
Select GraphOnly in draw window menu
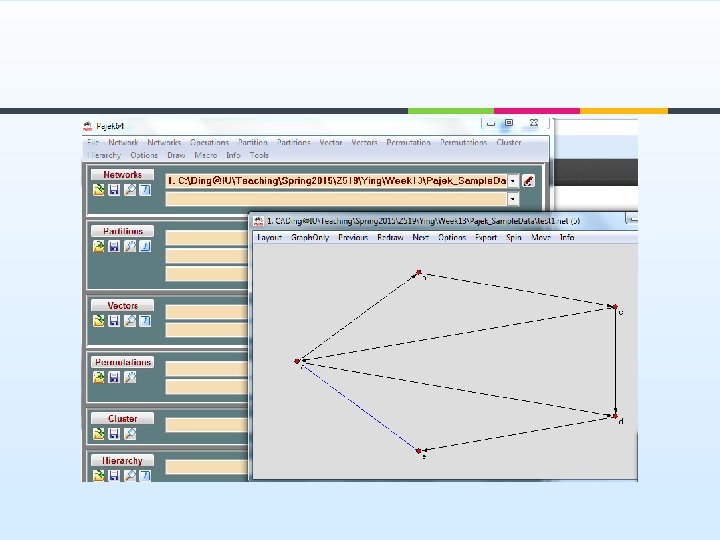click(310, 237)
